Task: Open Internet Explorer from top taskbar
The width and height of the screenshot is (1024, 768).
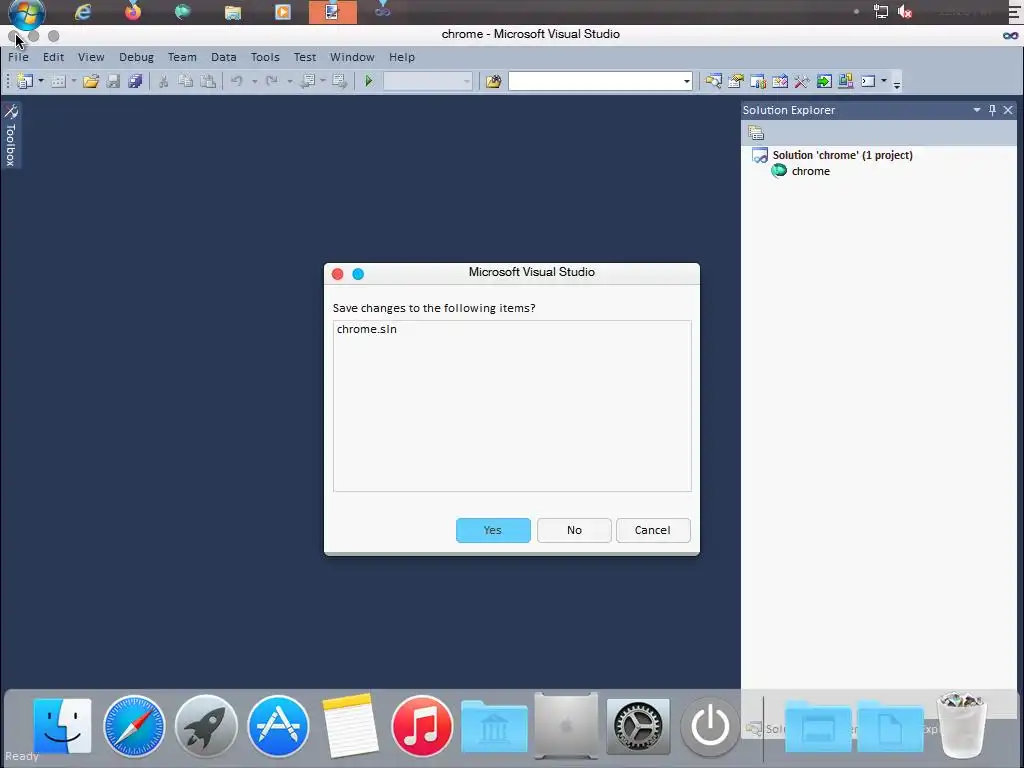Action: 83,12
